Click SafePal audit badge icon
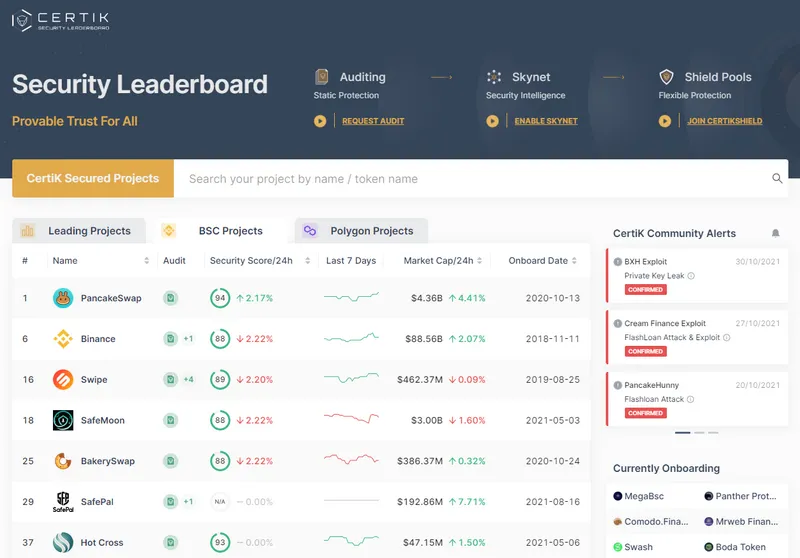The width and height of the screenshot is (800, 558). point(170,502)
